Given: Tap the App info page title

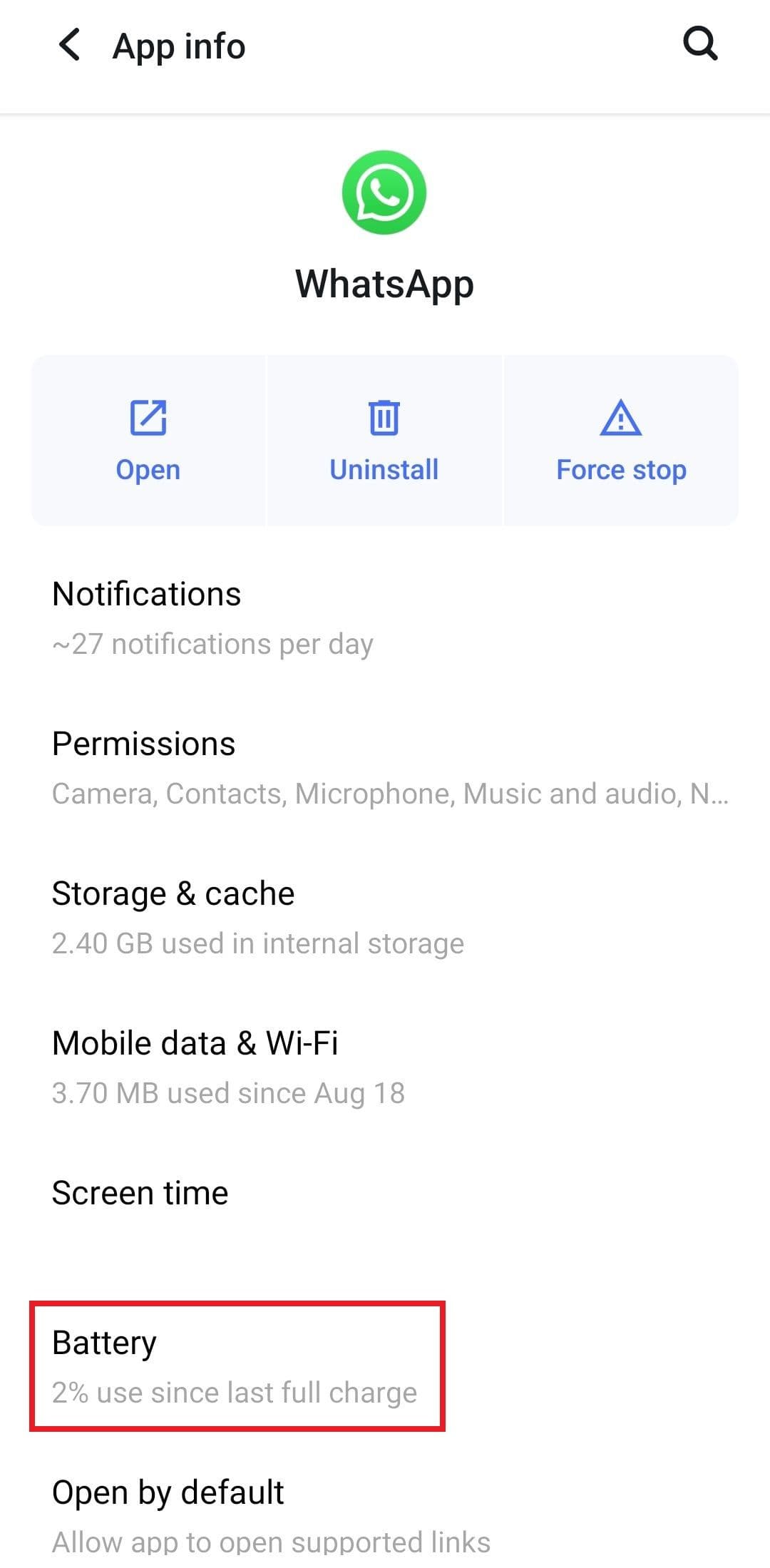Looking at the screenshot, I should click(179, 46).
